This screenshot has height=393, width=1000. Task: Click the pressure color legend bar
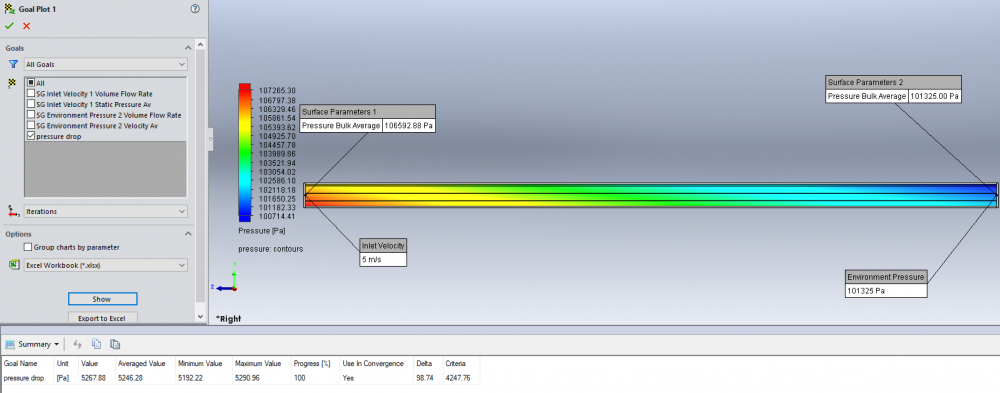244,152
